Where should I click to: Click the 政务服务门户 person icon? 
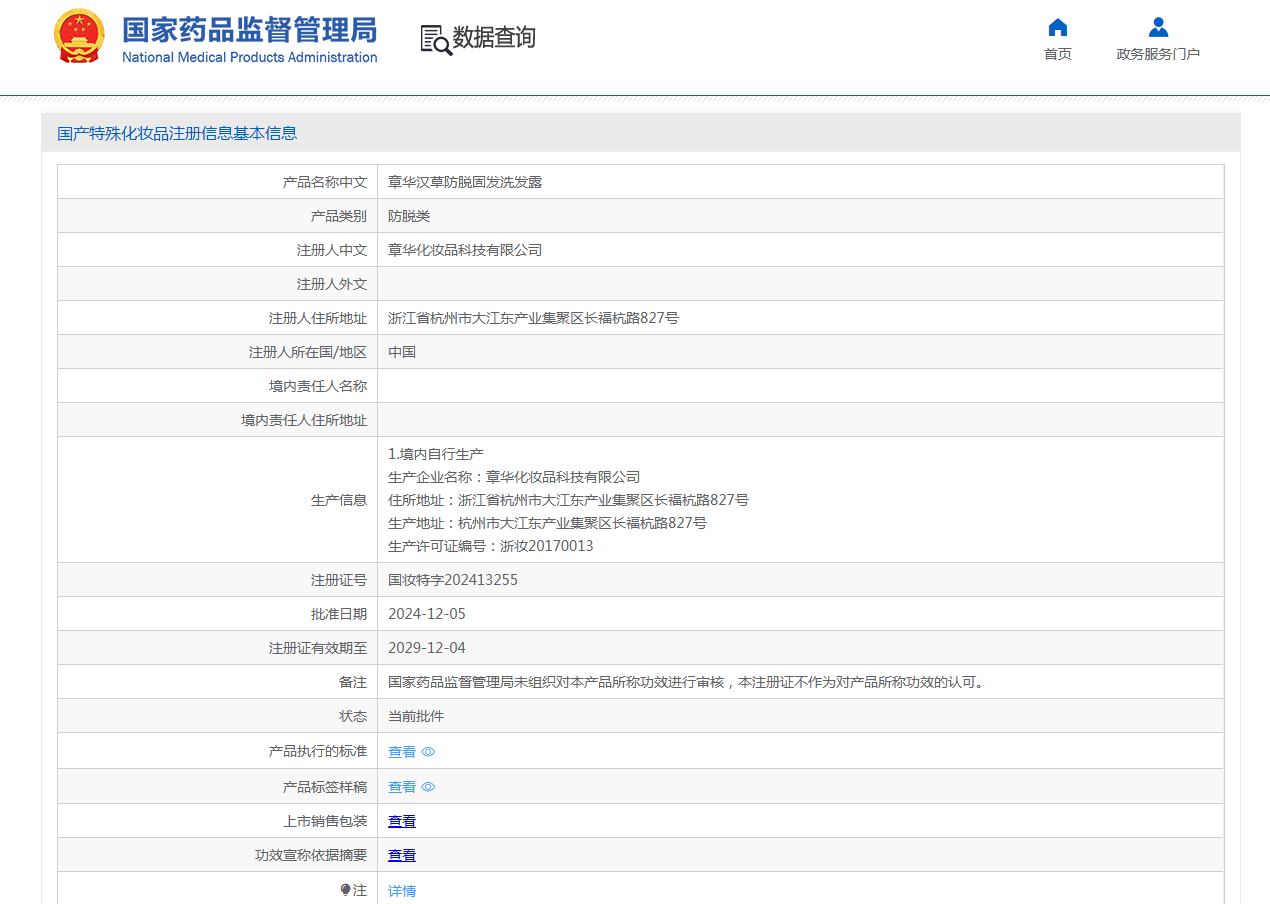1158,27
